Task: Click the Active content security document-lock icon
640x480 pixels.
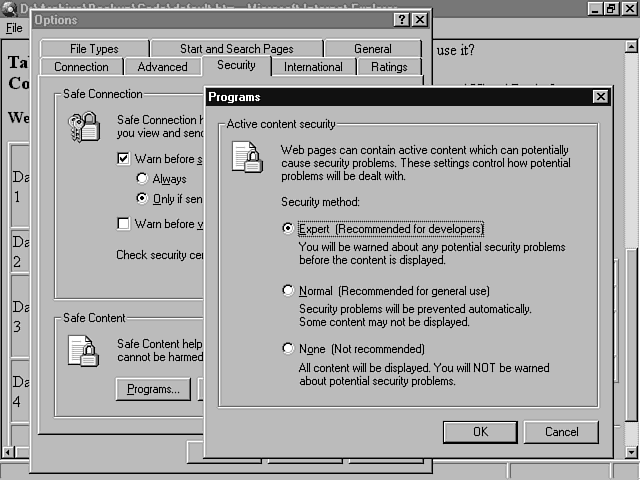Action: (246, 157)
